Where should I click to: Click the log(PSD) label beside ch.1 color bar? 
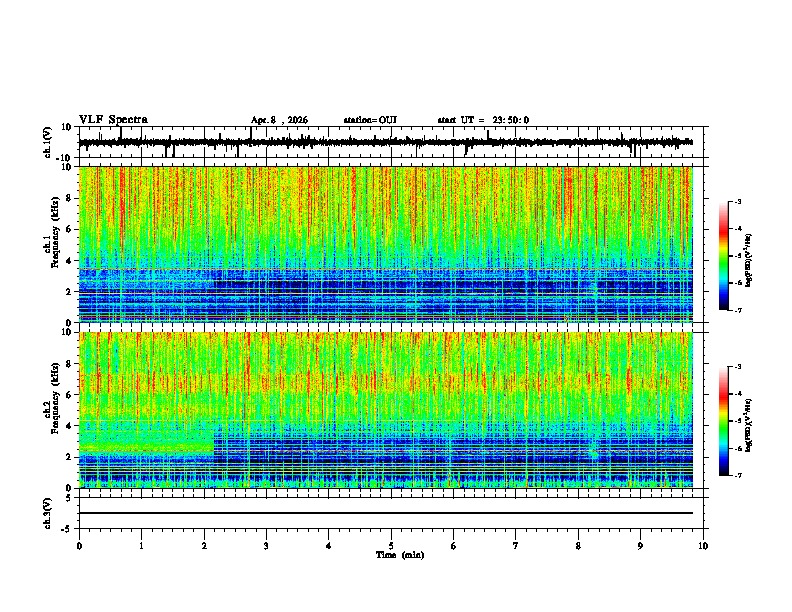click(749, 261)
